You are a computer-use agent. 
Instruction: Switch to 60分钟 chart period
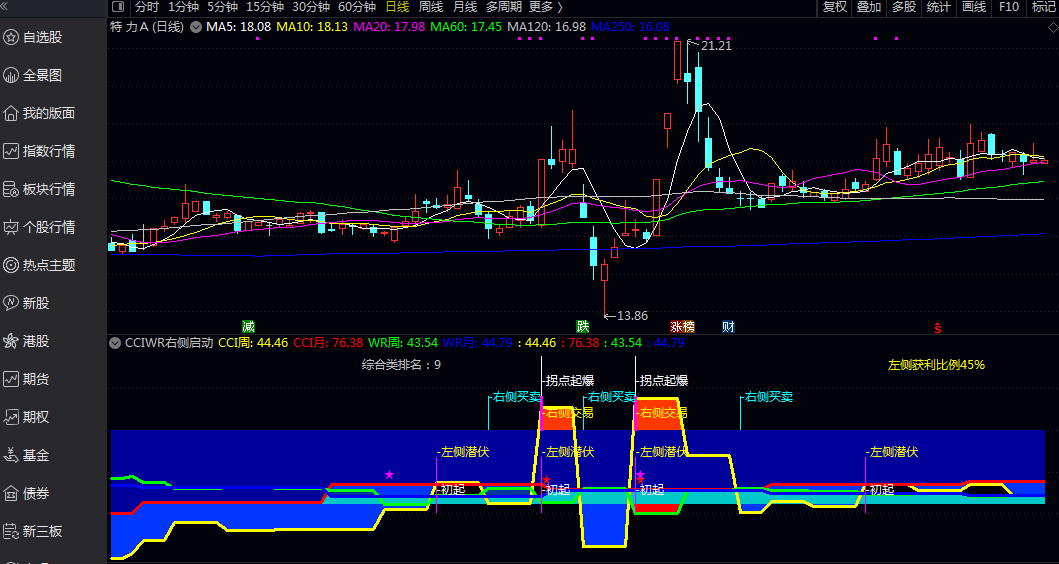[x=357, y=7]
